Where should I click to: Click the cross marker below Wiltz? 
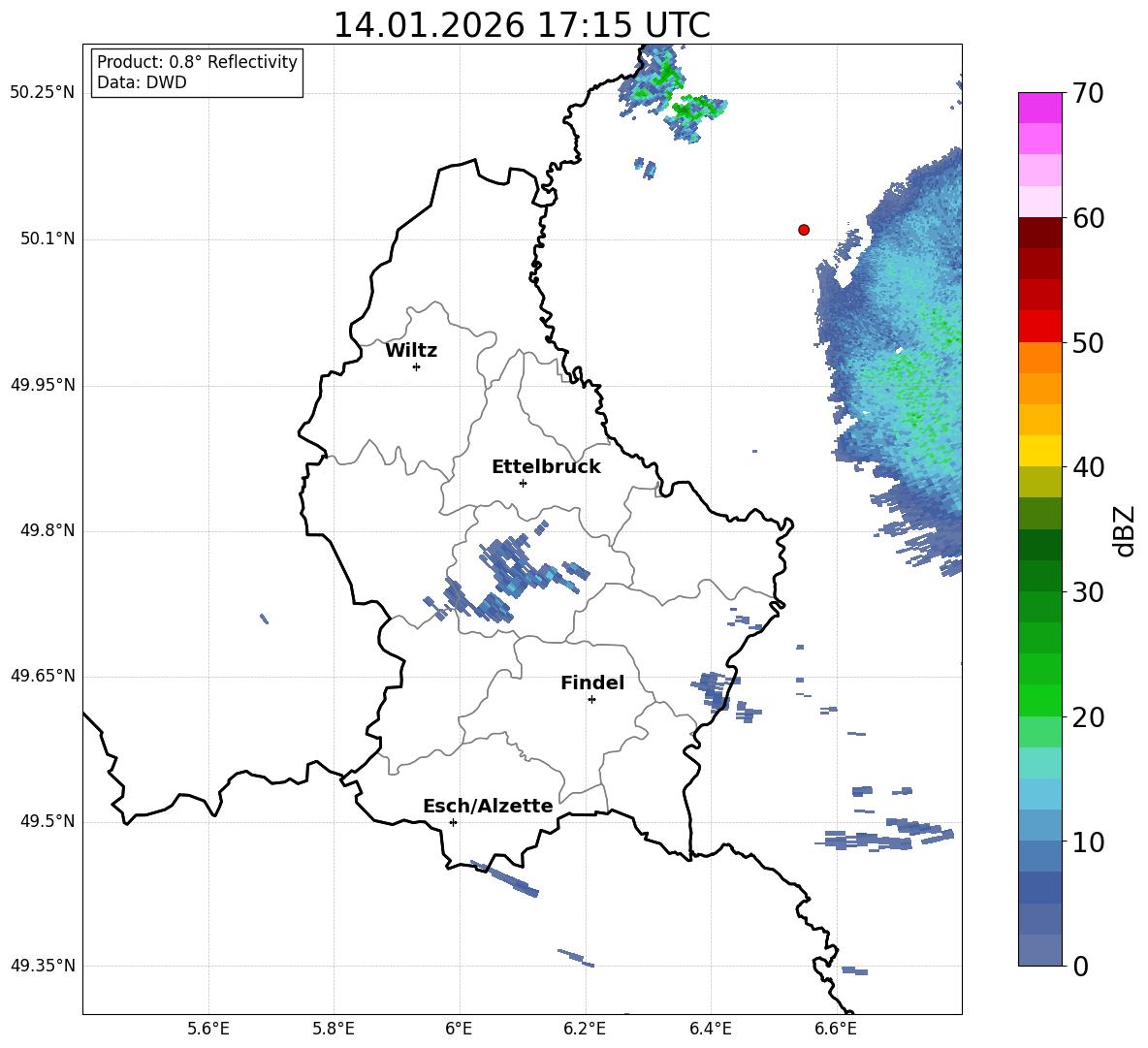(x=417, y=366)
